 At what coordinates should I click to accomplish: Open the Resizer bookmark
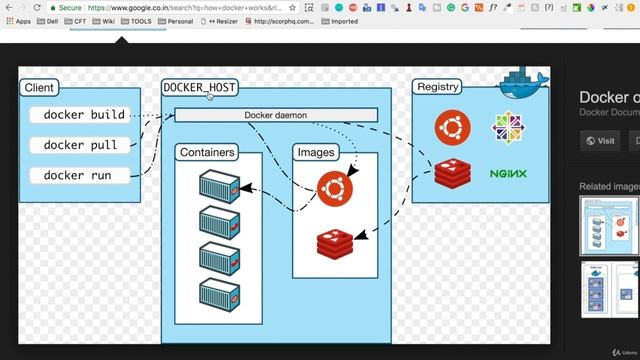219,21
